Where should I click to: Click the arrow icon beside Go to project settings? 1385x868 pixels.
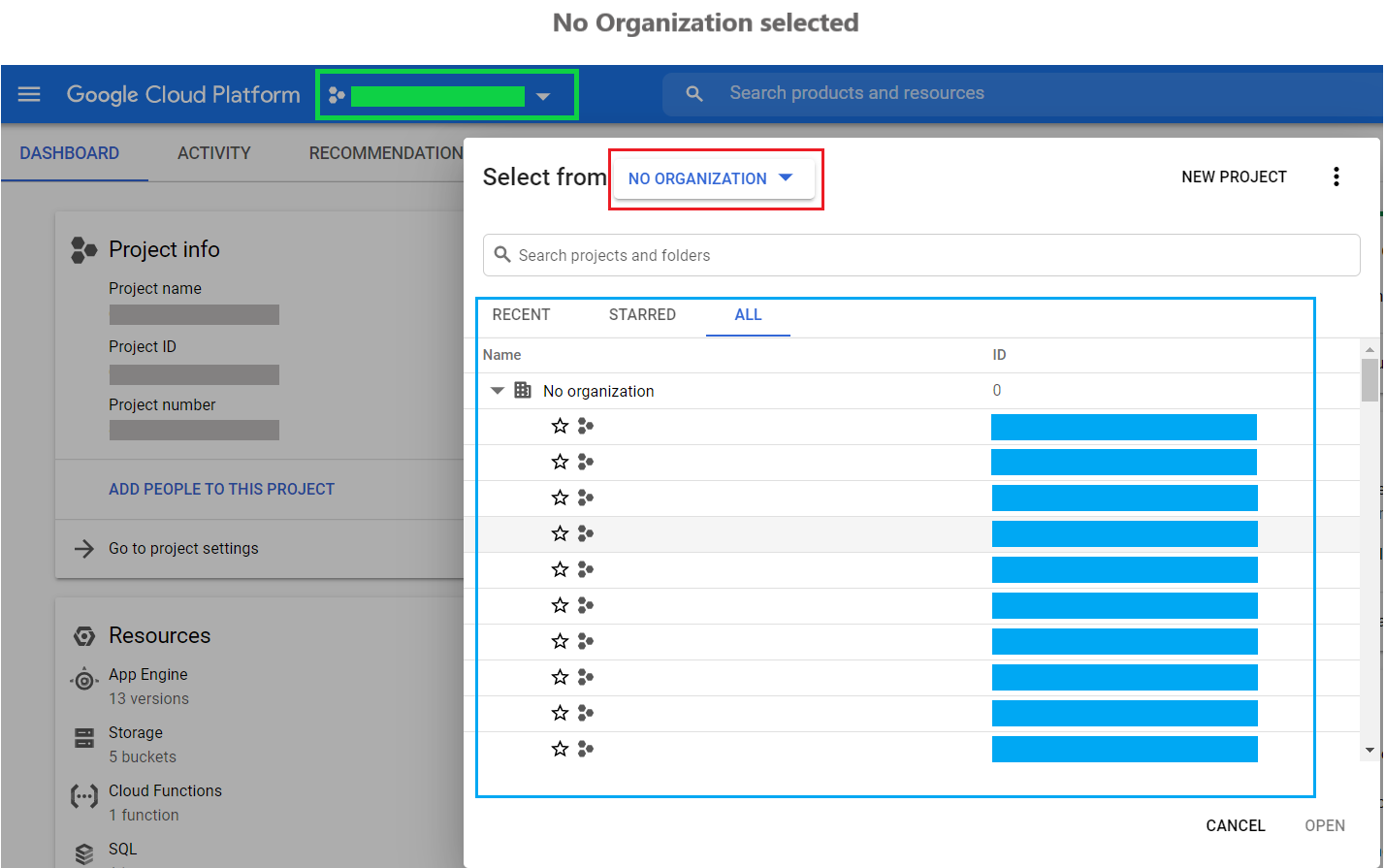pyautogui.click(x=84, y=549)
